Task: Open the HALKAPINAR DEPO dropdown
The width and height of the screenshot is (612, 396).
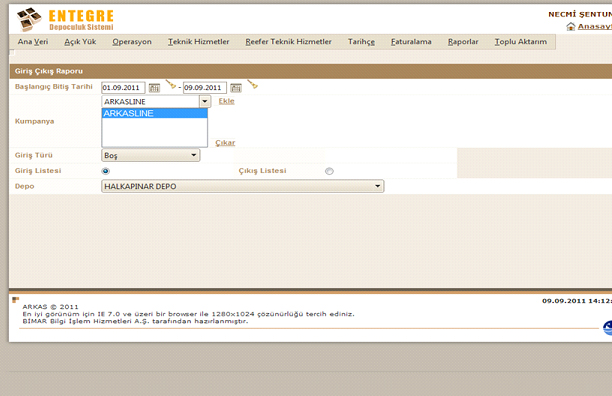Action: pos(242,186)
